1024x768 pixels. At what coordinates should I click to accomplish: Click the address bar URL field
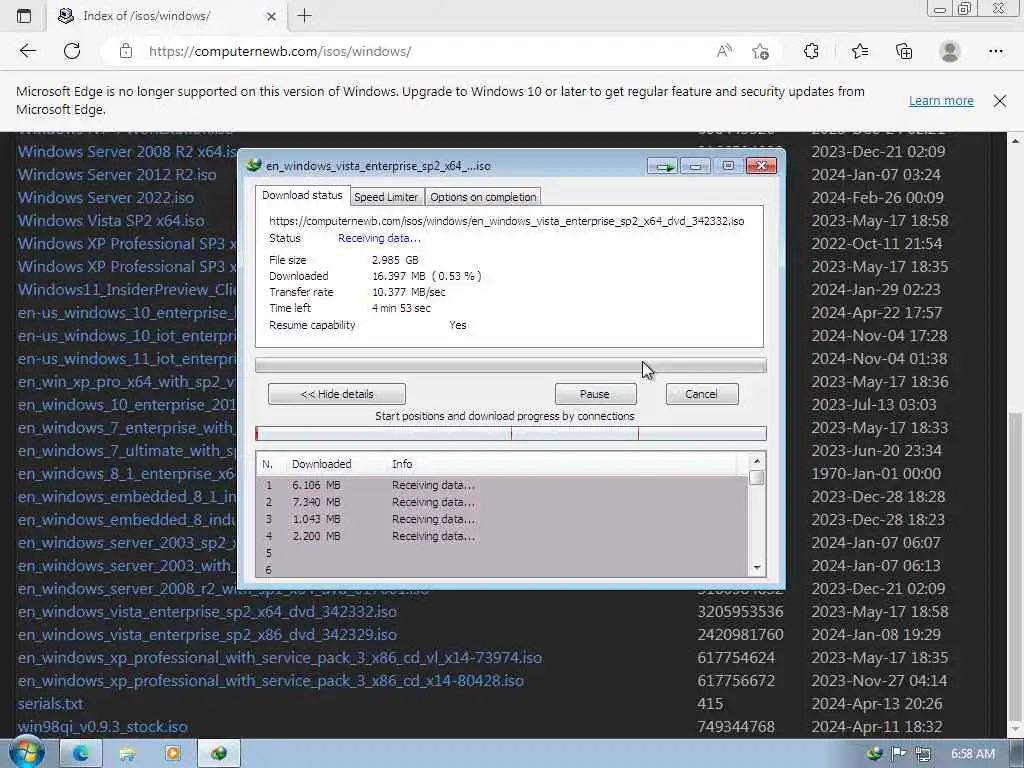coord(418,51)
